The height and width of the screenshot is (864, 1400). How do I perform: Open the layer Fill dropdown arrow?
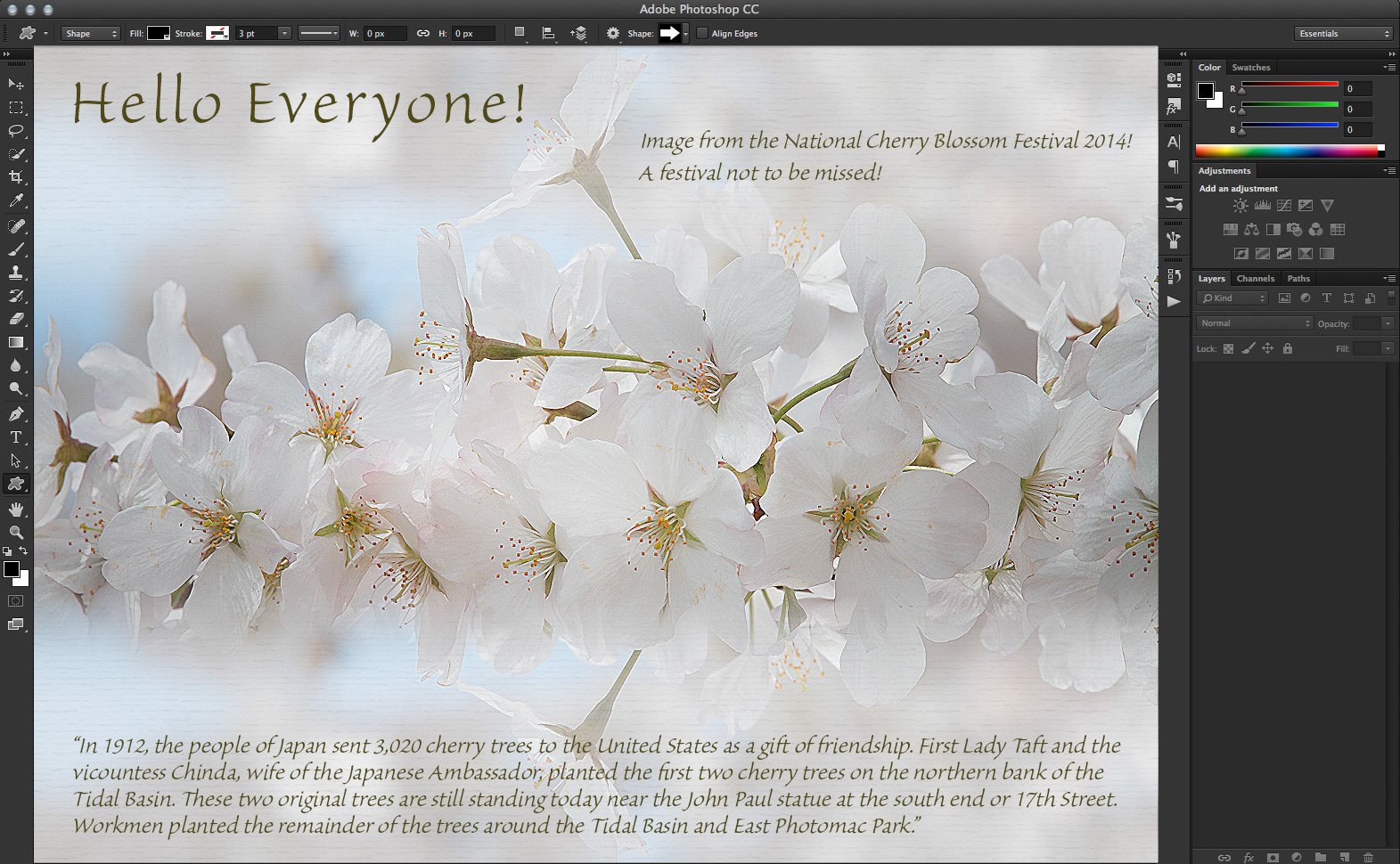coord(1388,349)
